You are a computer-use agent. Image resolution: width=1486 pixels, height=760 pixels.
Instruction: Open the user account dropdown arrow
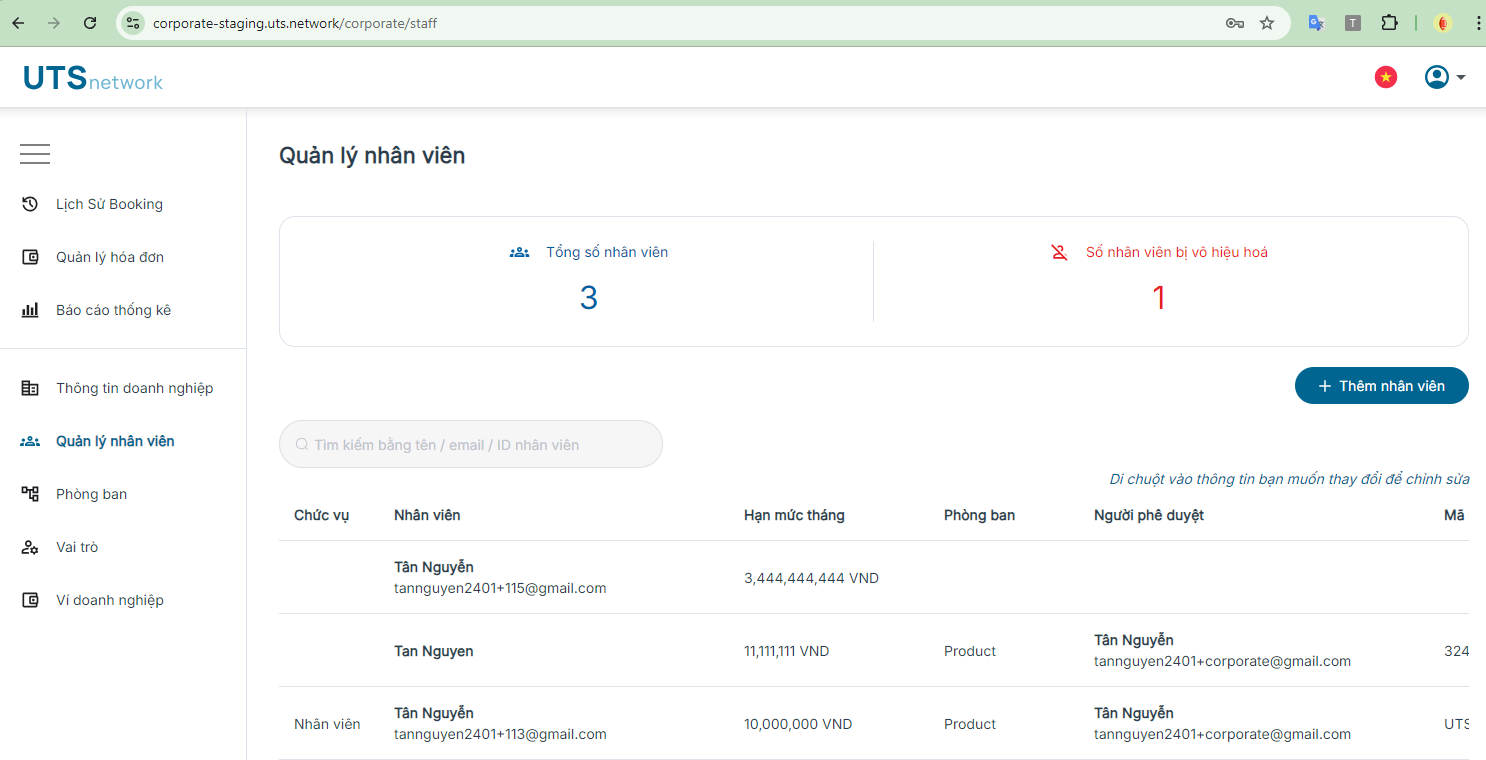[x=1461, y=78]
